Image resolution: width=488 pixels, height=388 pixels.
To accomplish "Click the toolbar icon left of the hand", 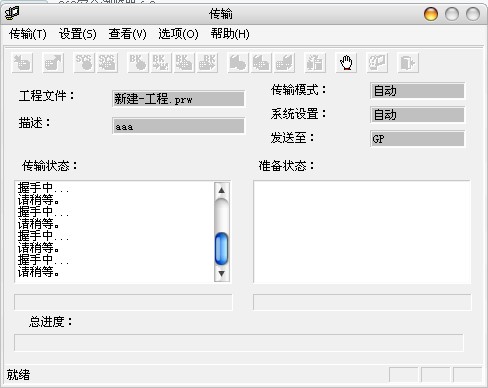I will pyautogui.click(x=315, y=63).
